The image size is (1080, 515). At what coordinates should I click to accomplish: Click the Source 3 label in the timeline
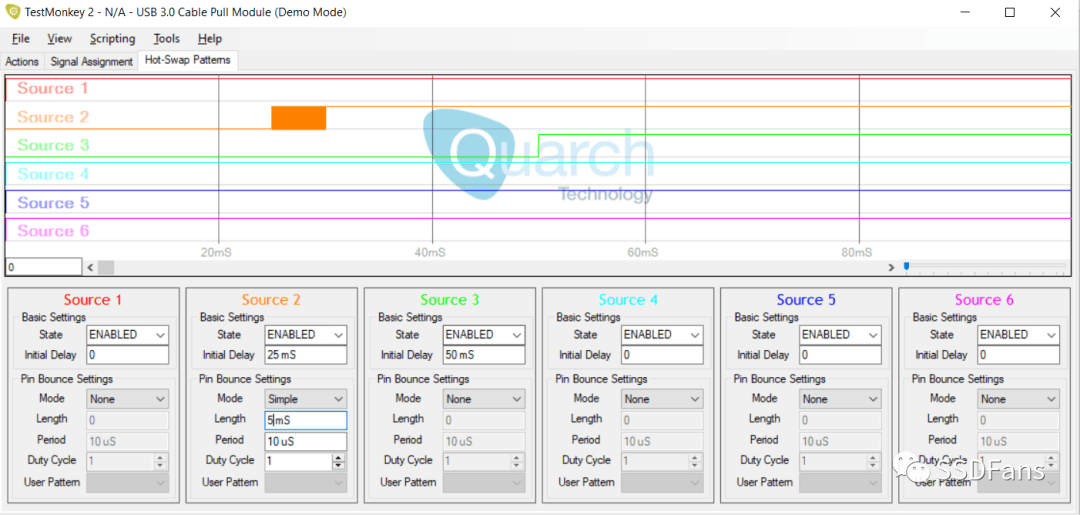[x=54, y=145]
